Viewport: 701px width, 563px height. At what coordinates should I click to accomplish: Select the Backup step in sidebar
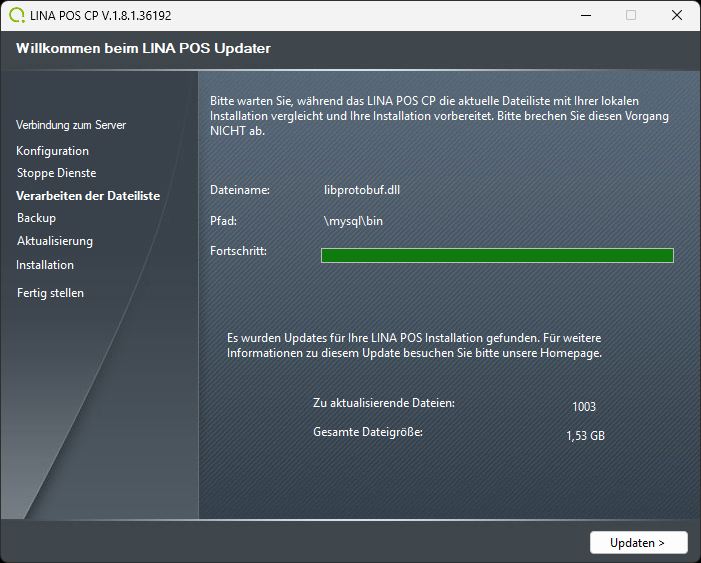point(36,218)
